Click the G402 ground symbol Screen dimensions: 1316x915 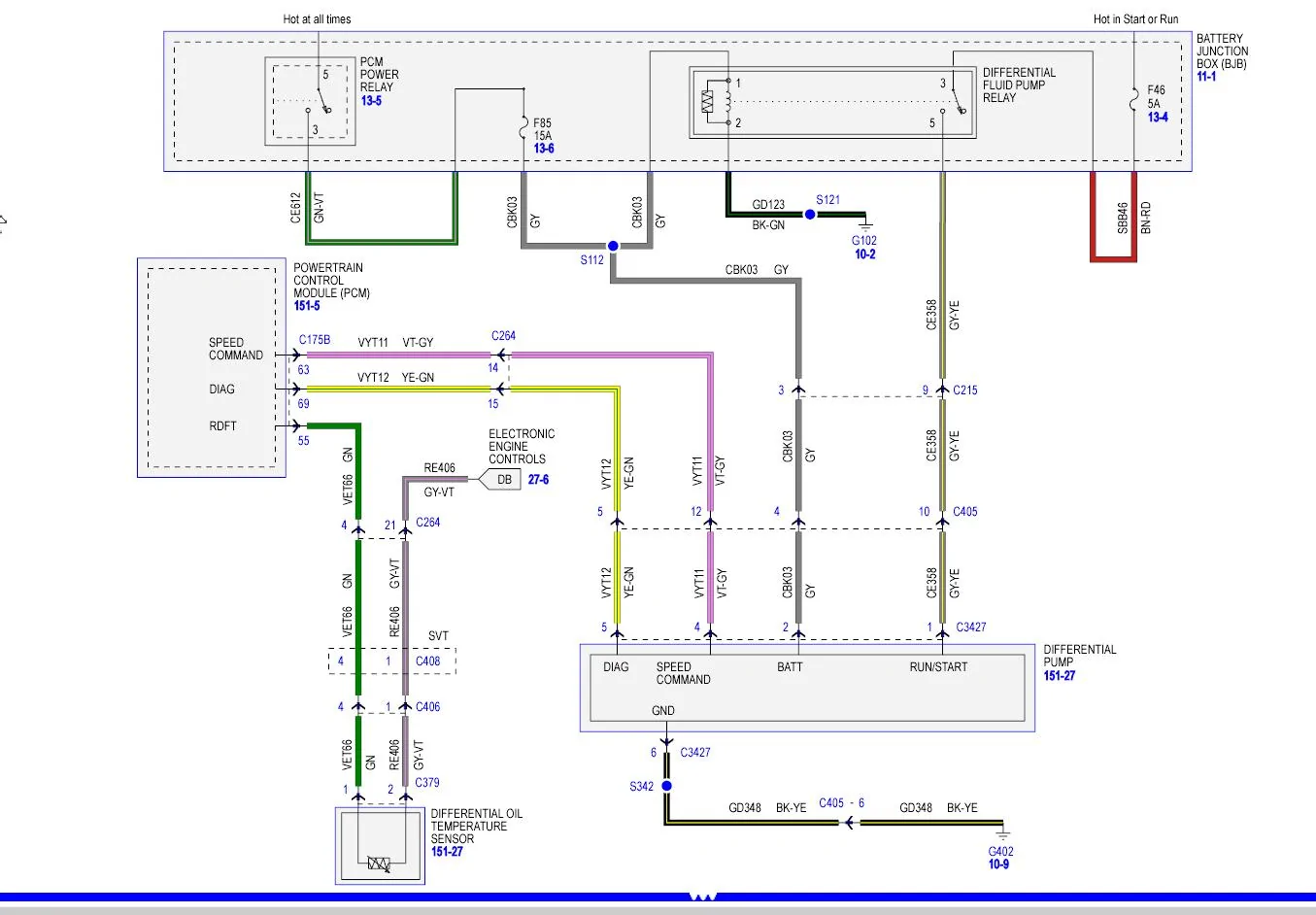[1002, 833]
